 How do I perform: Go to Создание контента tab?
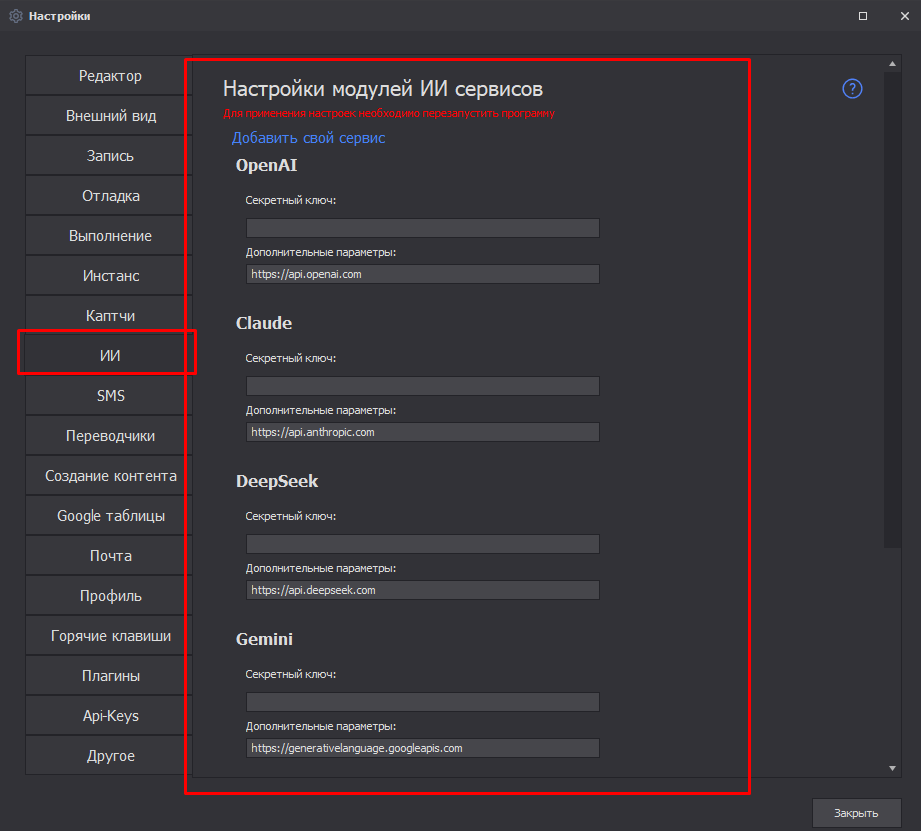(109, 476)
